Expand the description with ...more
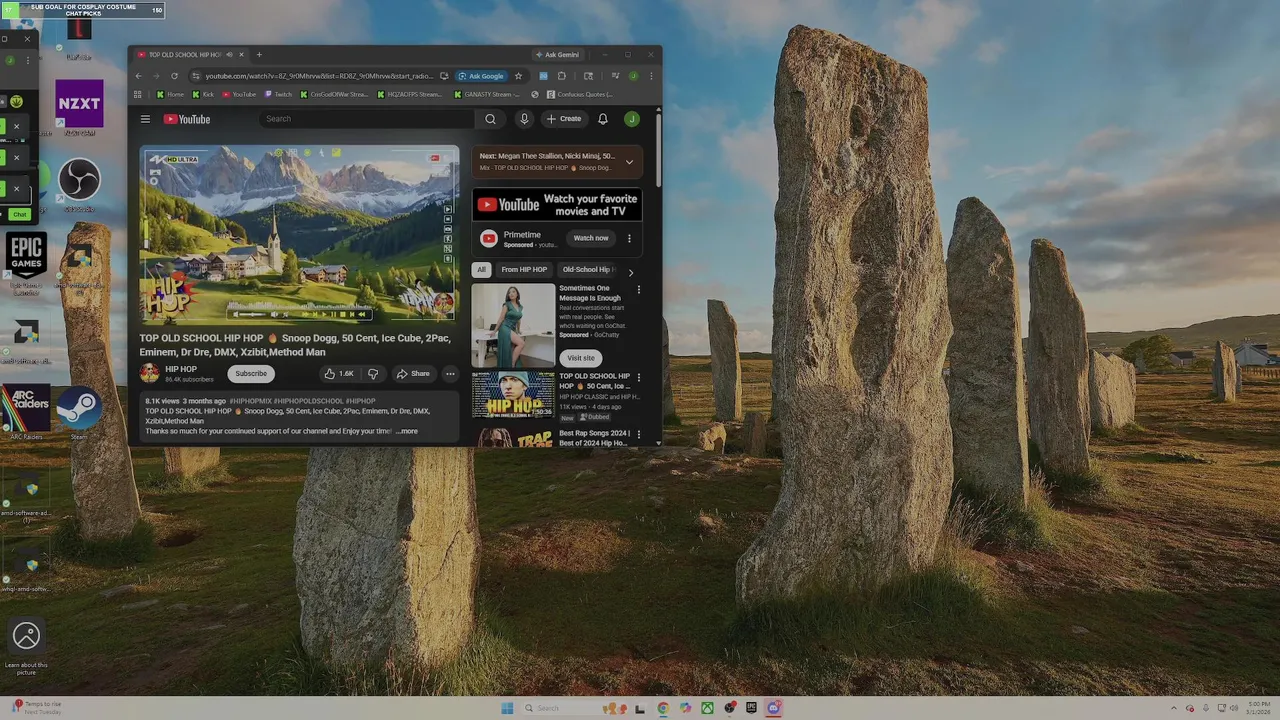 pyautogui.click(x=406, y=431)
